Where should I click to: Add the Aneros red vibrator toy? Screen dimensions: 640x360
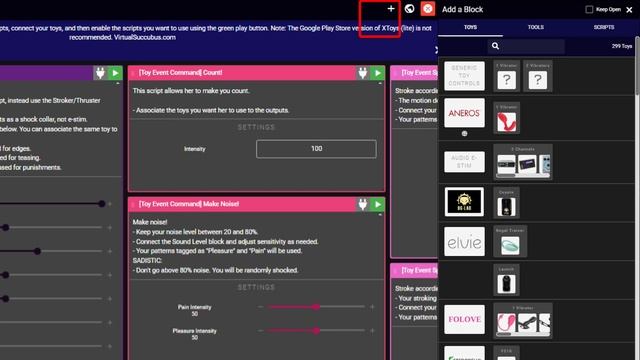pos(507,118)
